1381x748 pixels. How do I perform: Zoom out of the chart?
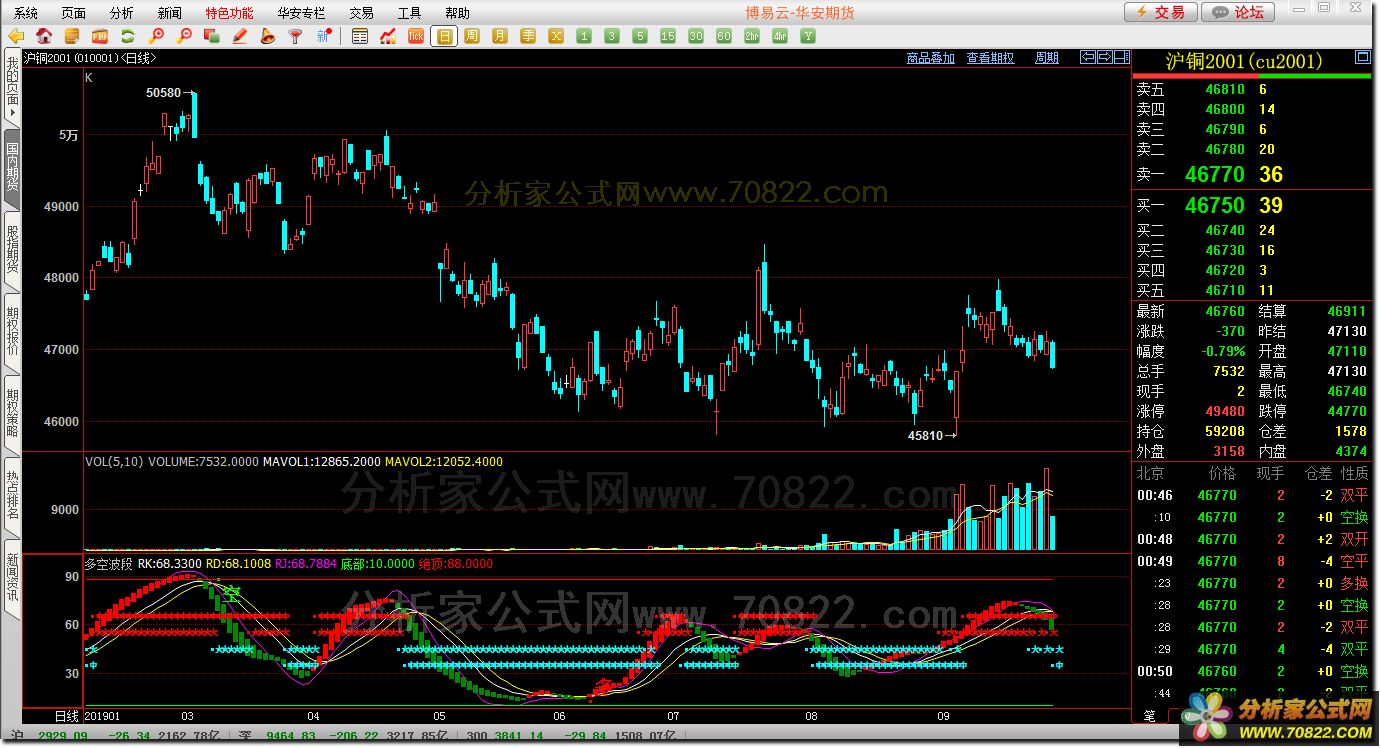pyautogui.click(x=184, y=36)
